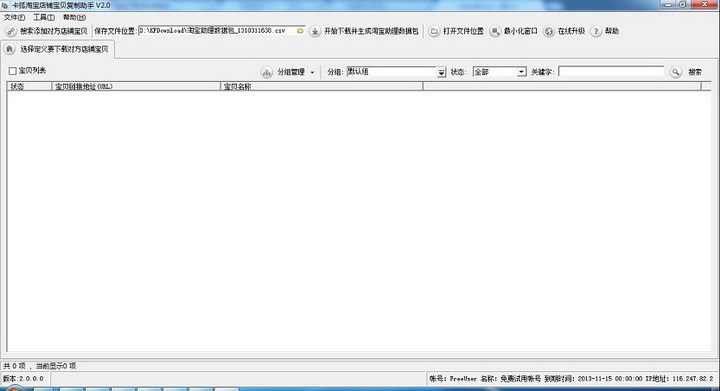Click the 关键字 keyword input field
The image size is (720, 391).
click(611, 72)
